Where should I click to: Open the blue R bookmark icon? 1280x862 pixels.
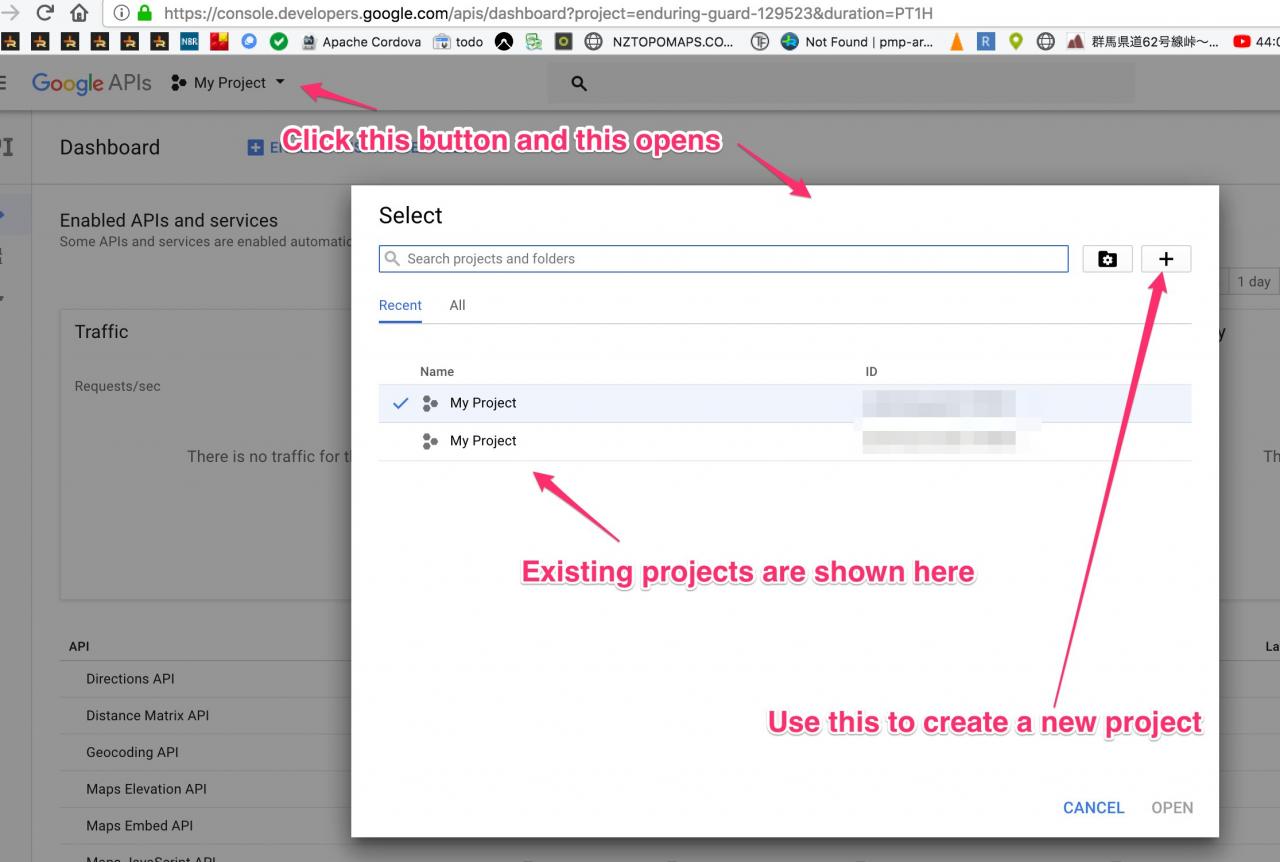986,42
